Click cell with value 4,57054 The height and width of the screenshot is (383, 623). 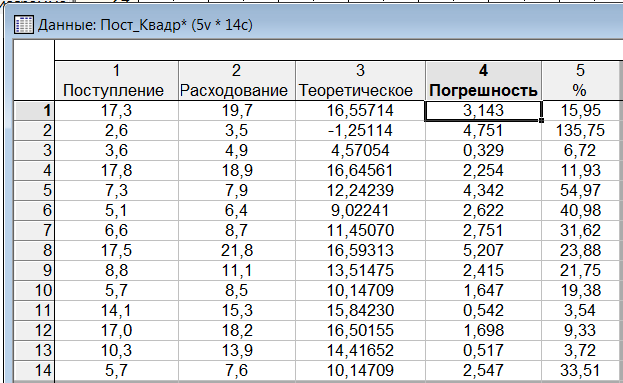click(x=360, y=151)
